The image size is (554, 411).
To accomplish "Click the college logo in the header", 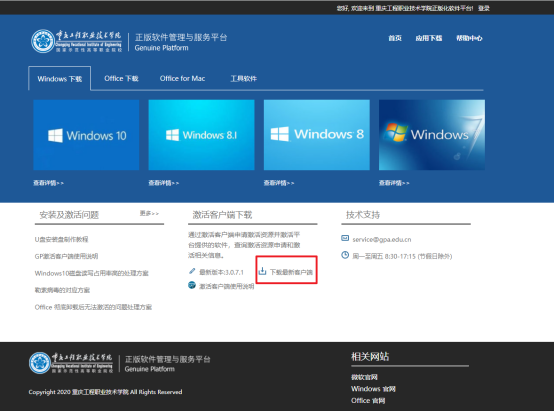I will point(77,41).
